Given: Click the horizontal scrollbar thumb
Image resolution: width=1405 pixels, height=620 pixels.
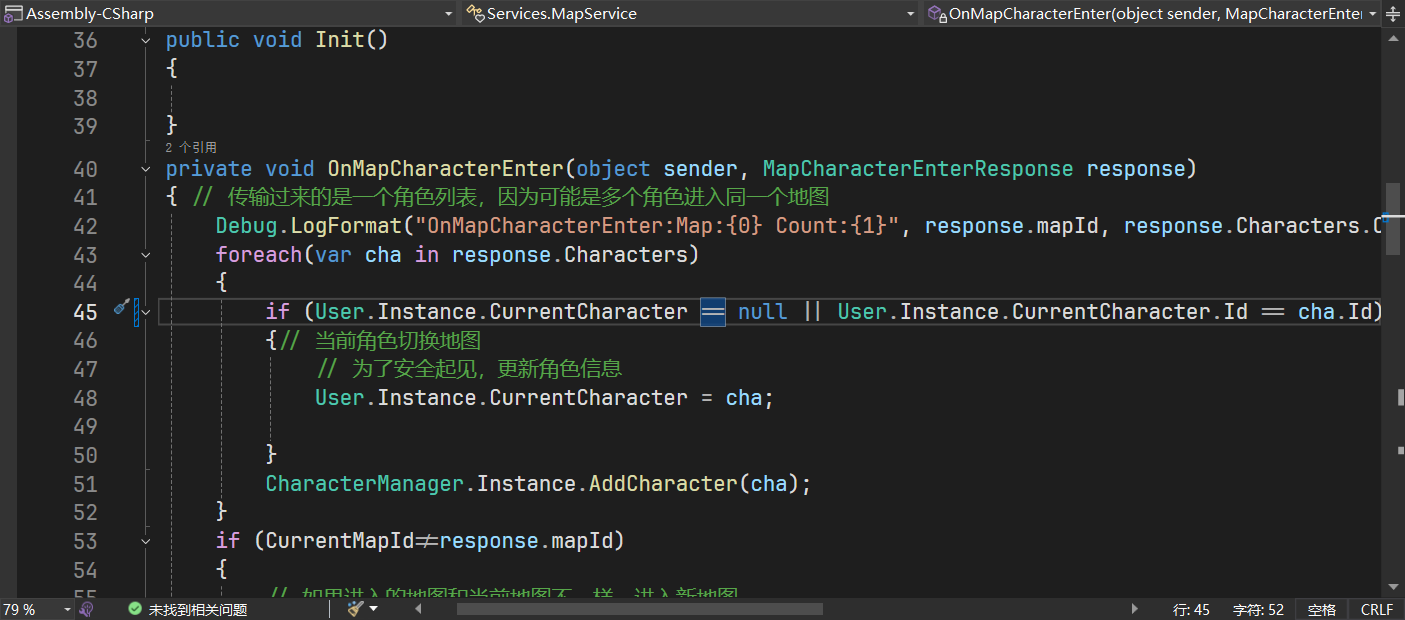Looking at the screenshot, I should [640, 608].
